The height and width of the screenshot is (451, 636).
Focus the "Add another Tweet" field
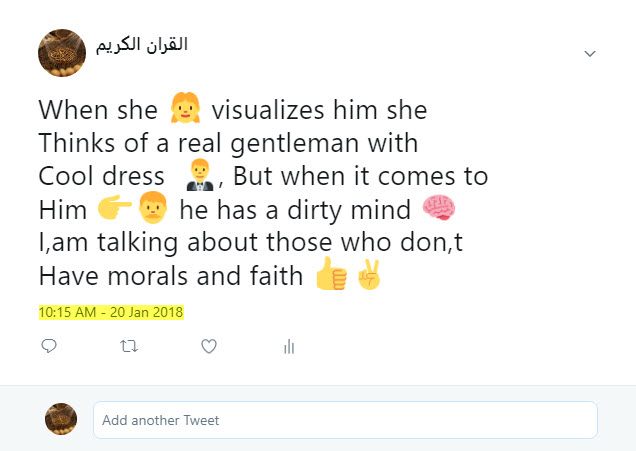(x=345, y=420)
